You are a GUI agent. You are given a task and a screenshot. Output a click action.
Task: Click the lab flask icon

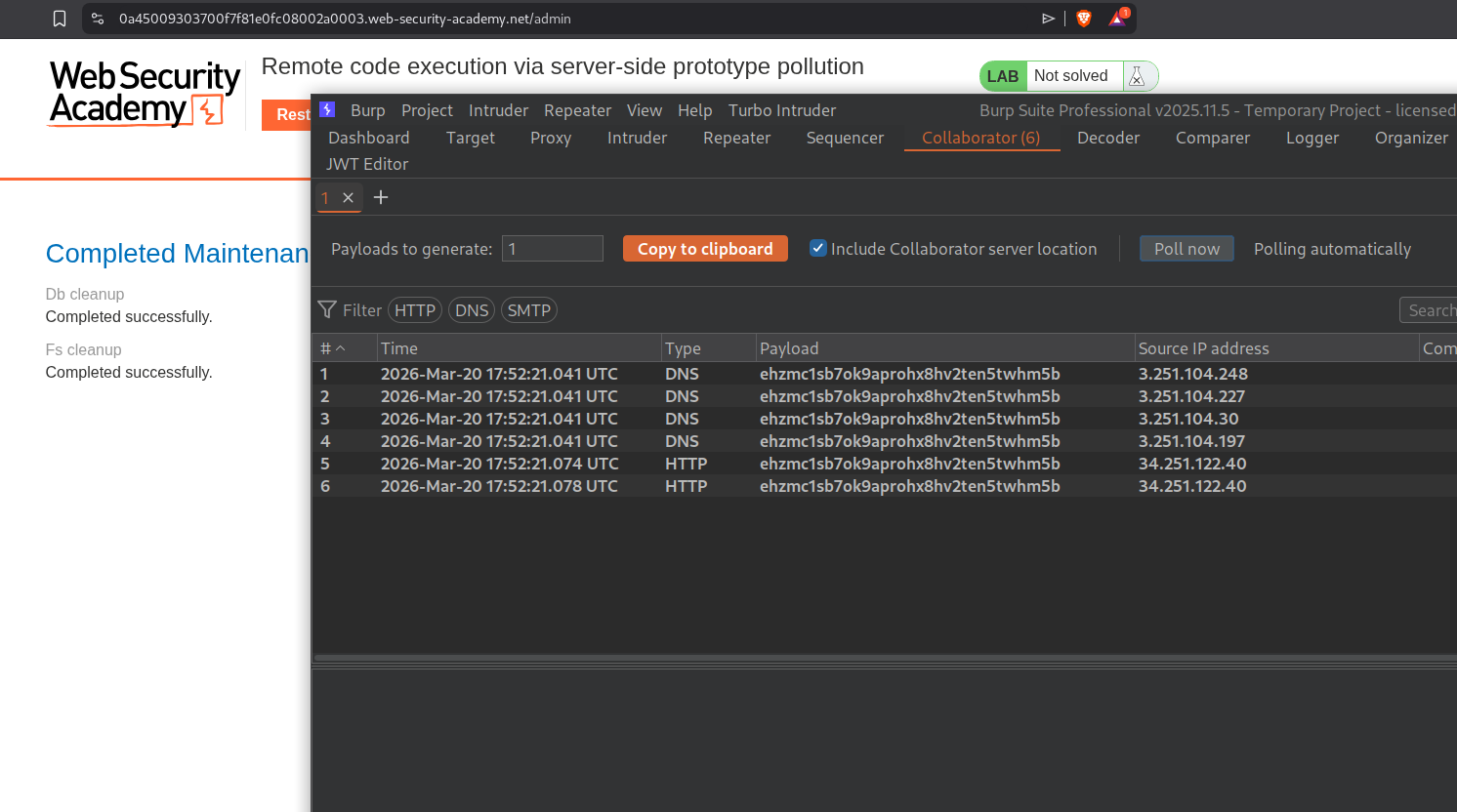(x=1137, y=76)
